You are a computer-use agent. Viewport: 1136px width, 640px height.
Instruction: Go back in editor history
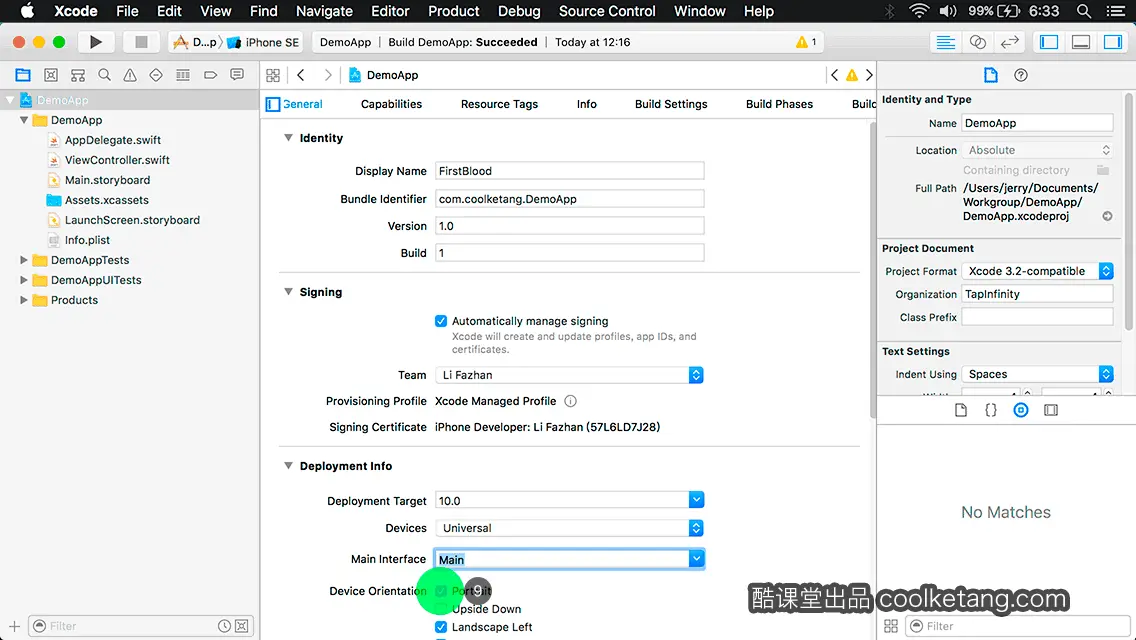[301, 75]
